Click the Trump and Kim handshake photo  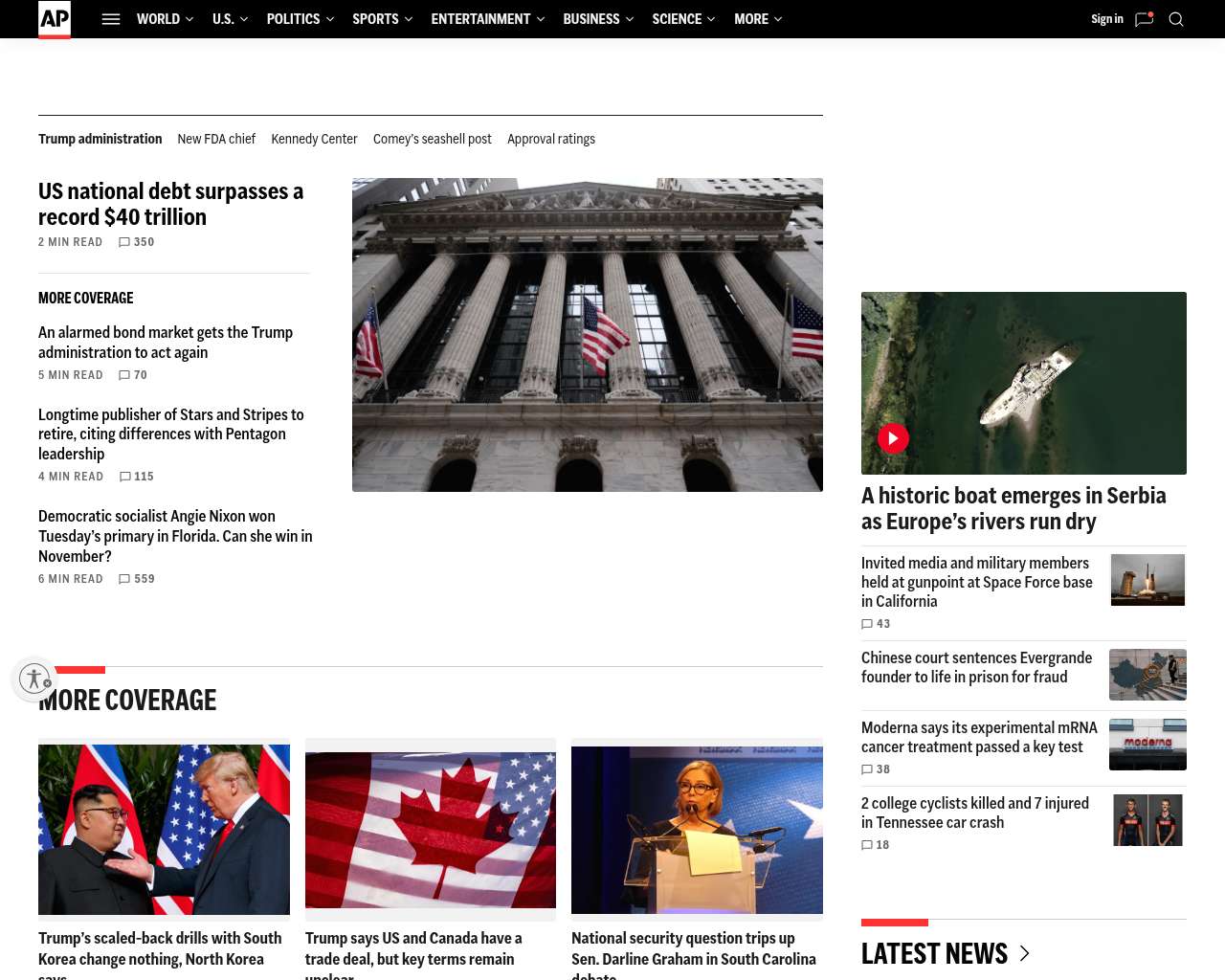(x=164, y=830)
